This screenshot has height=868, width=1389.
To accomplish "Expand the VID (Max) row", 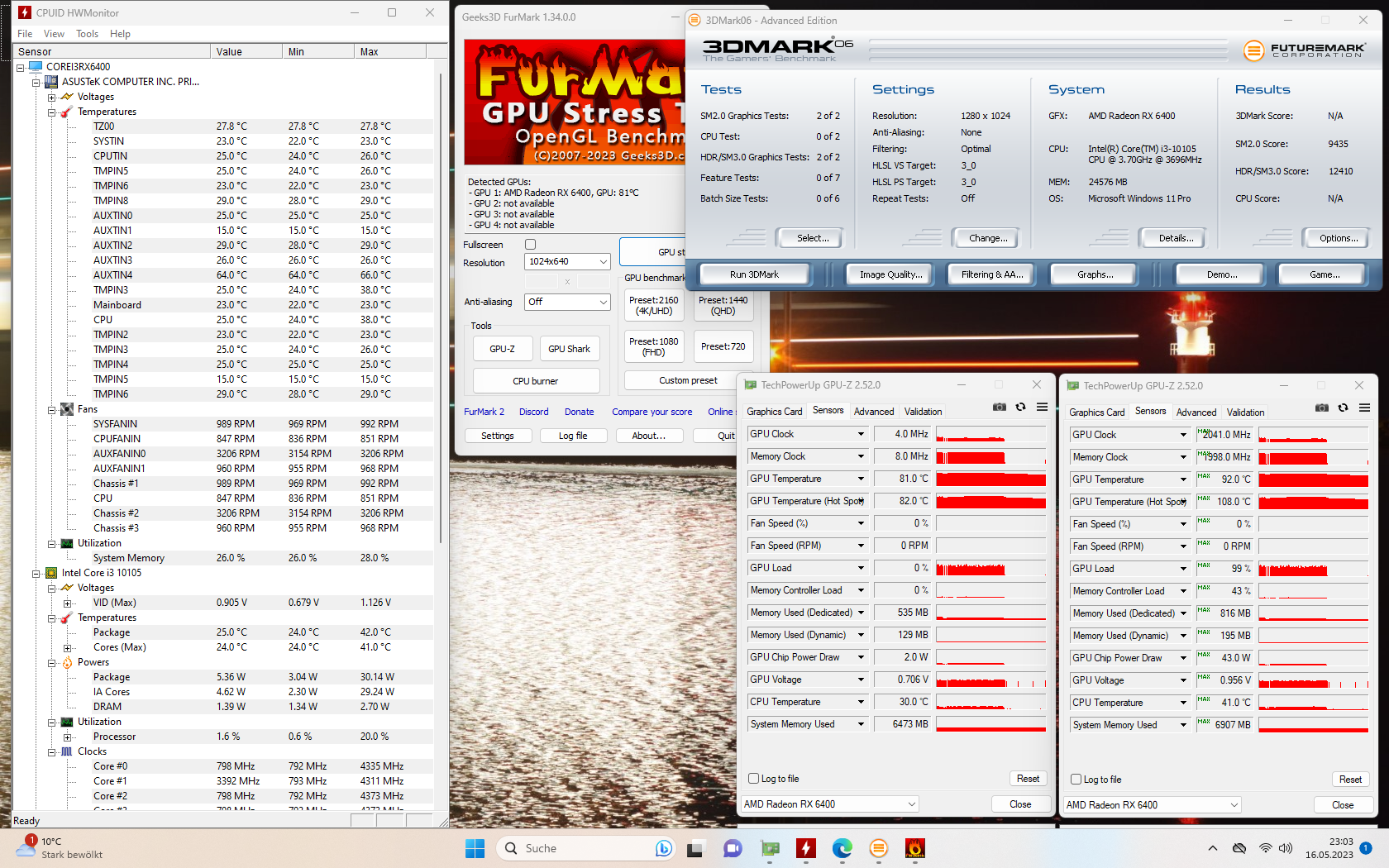I will (67, 603).
